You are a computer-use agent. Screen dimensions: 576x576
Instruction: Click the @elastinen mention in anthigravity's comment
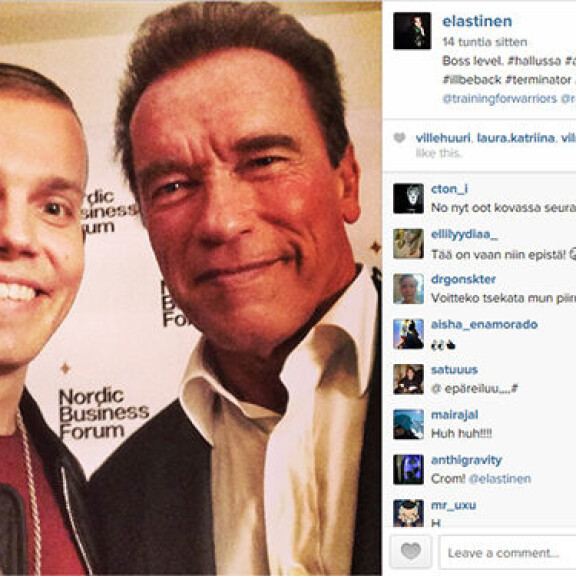pyautogui.click(x=500, y=479)
